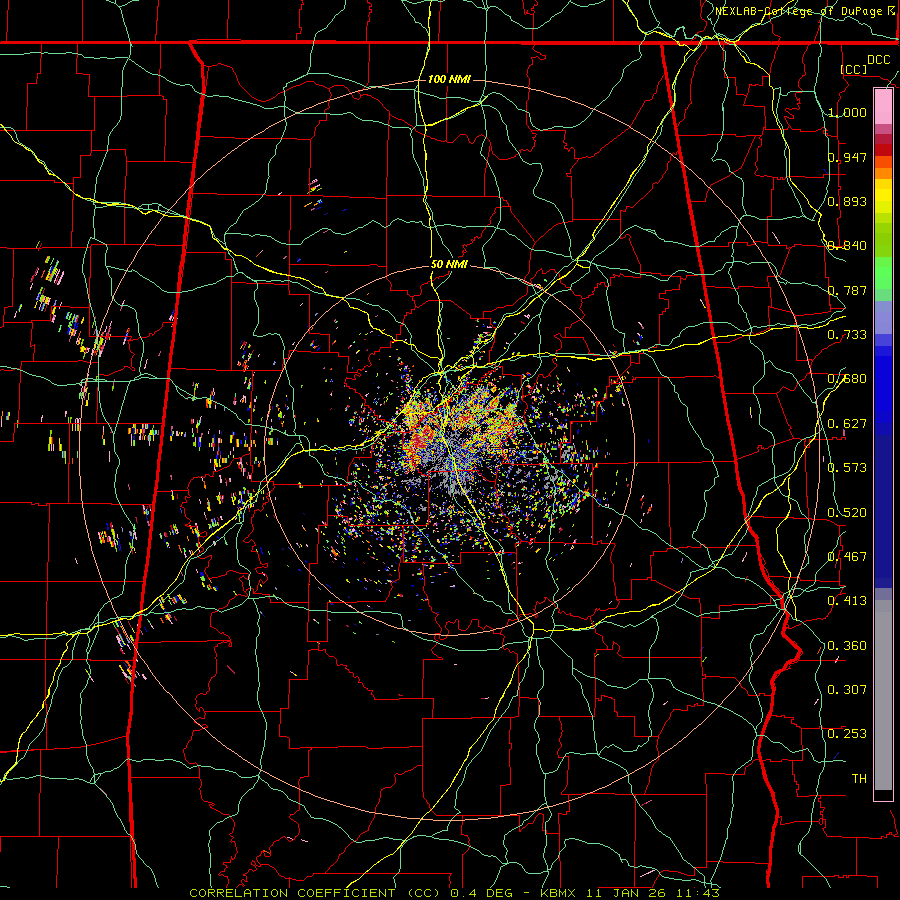Select the 0.733 legend value

tap(847, 335)
